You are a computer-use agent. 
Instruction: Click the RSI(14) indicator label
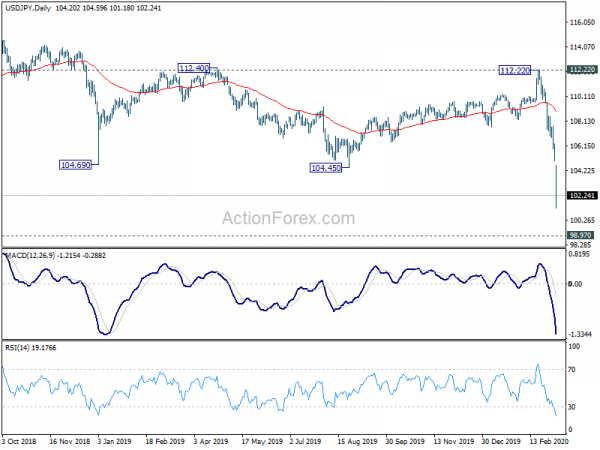point(17,347)
